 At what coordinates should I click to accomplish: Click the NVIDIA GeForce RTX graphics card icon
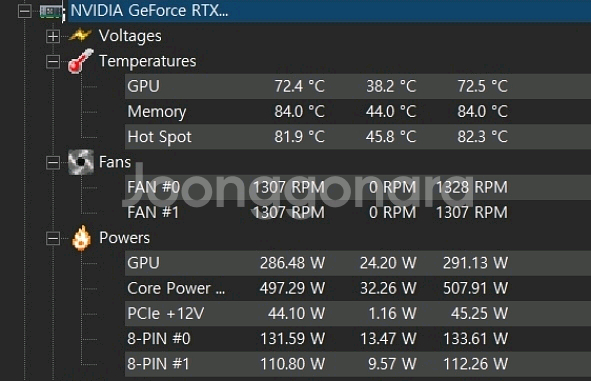51,11
